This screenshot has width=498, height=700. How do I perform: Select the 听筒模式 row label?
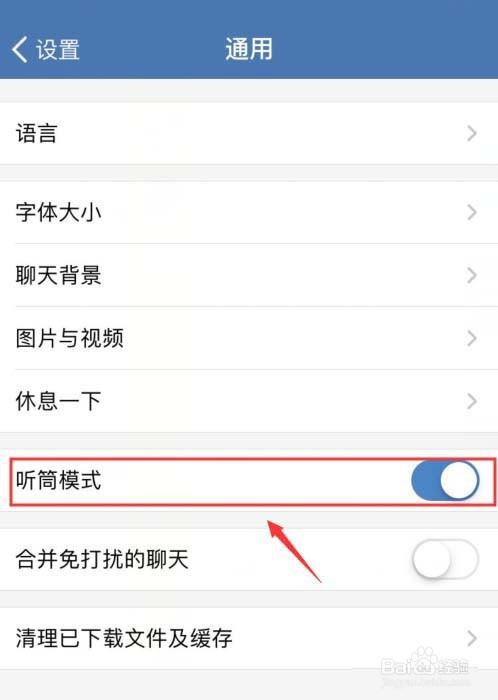pyautogui.click(x=58, y=480)
